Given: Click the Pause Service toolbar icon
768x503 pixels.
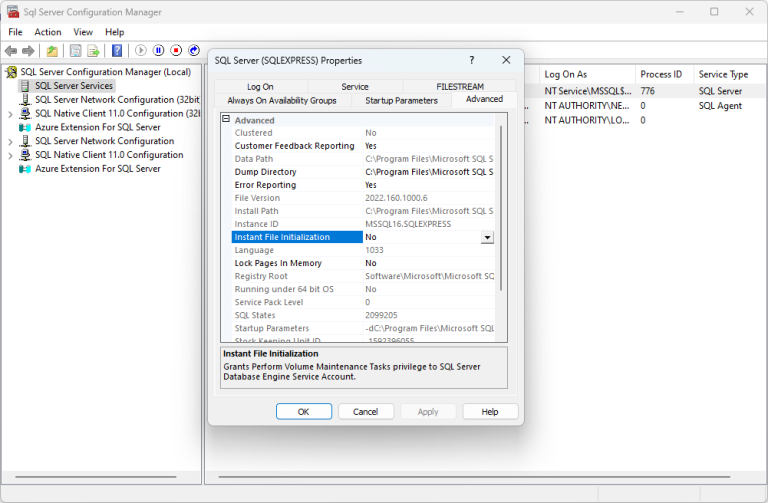Looking at the screenshot, I should (158, 50).
